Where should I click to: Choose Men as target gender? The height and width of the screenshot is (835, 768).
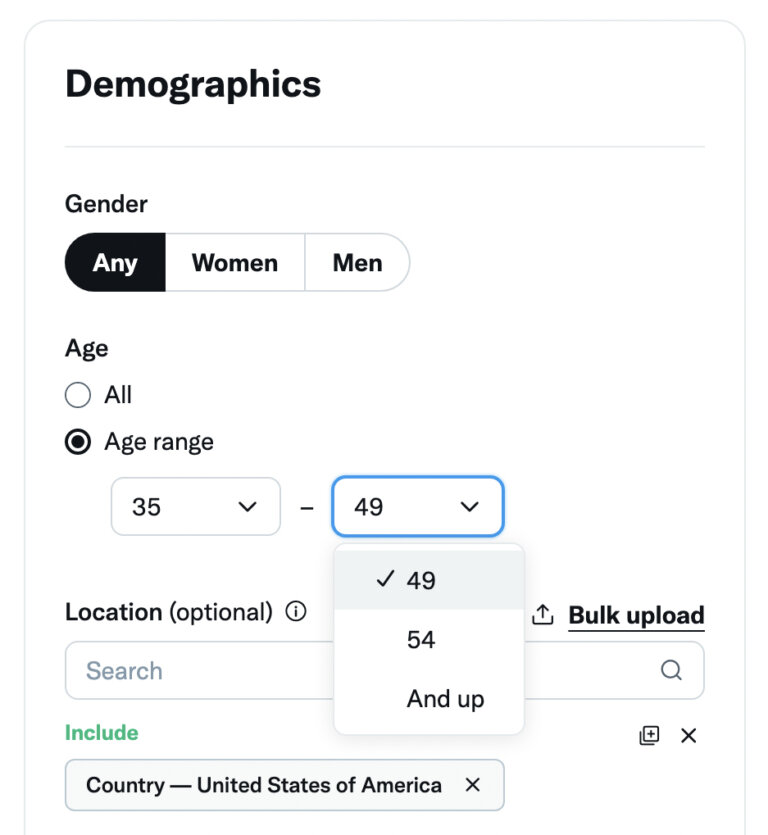pyautogui.click(x=357, y=263)
